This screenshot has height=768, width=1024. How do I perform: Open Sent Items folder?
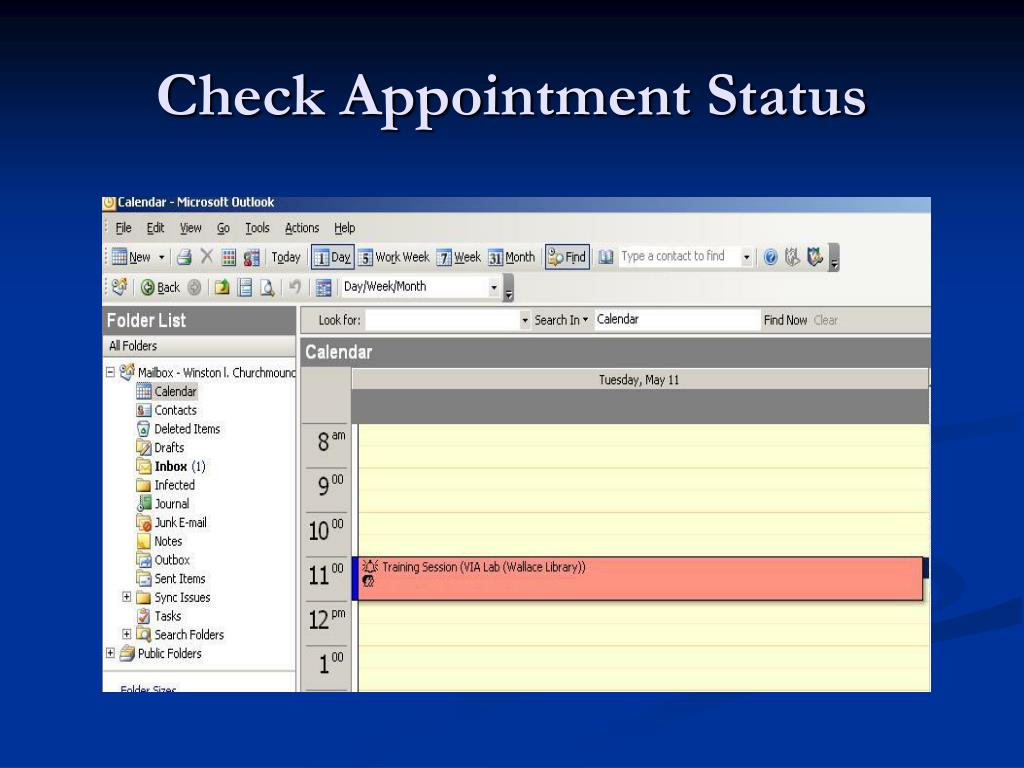tap(171, 579)
